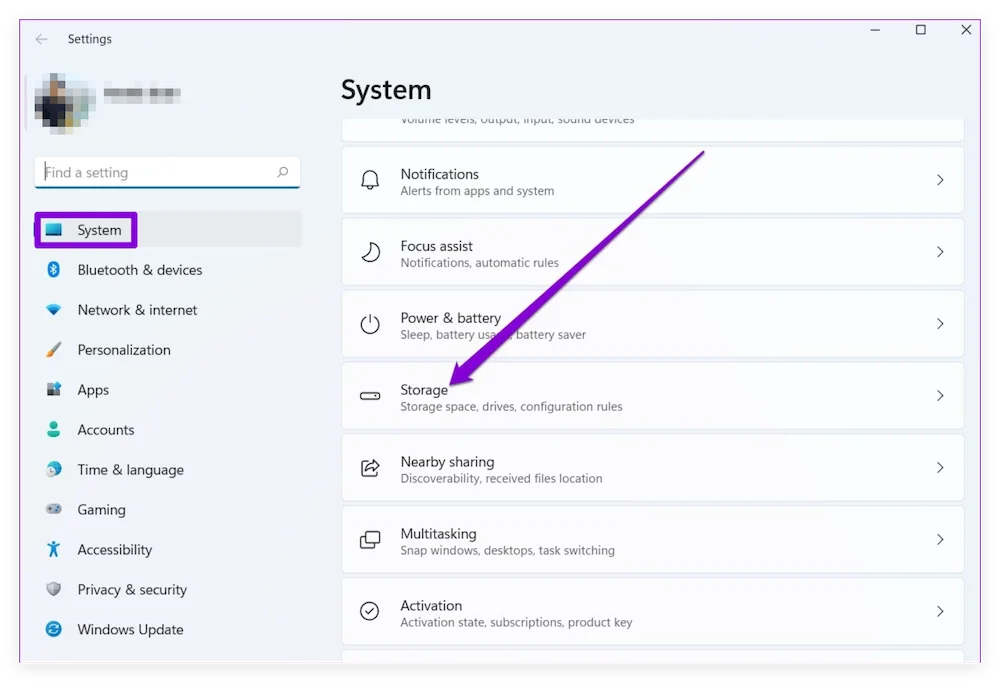This screenshot has width=1000, height=682.
Task: Open Bluetooth & devices settings
Action: 168,270
